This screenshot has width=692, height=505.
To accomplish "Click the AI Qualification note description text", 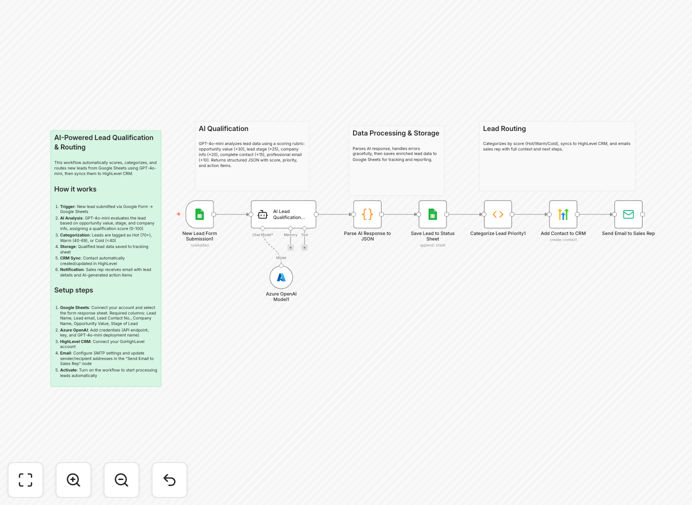I will coord(251,155).
